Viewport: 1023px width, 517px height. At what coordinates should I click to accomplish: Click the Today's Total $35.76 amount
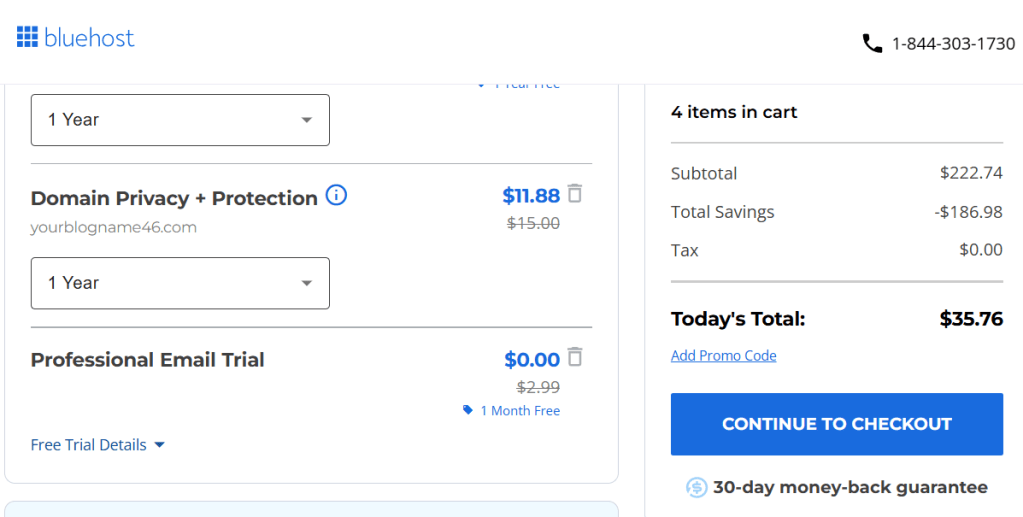(971, 319)
